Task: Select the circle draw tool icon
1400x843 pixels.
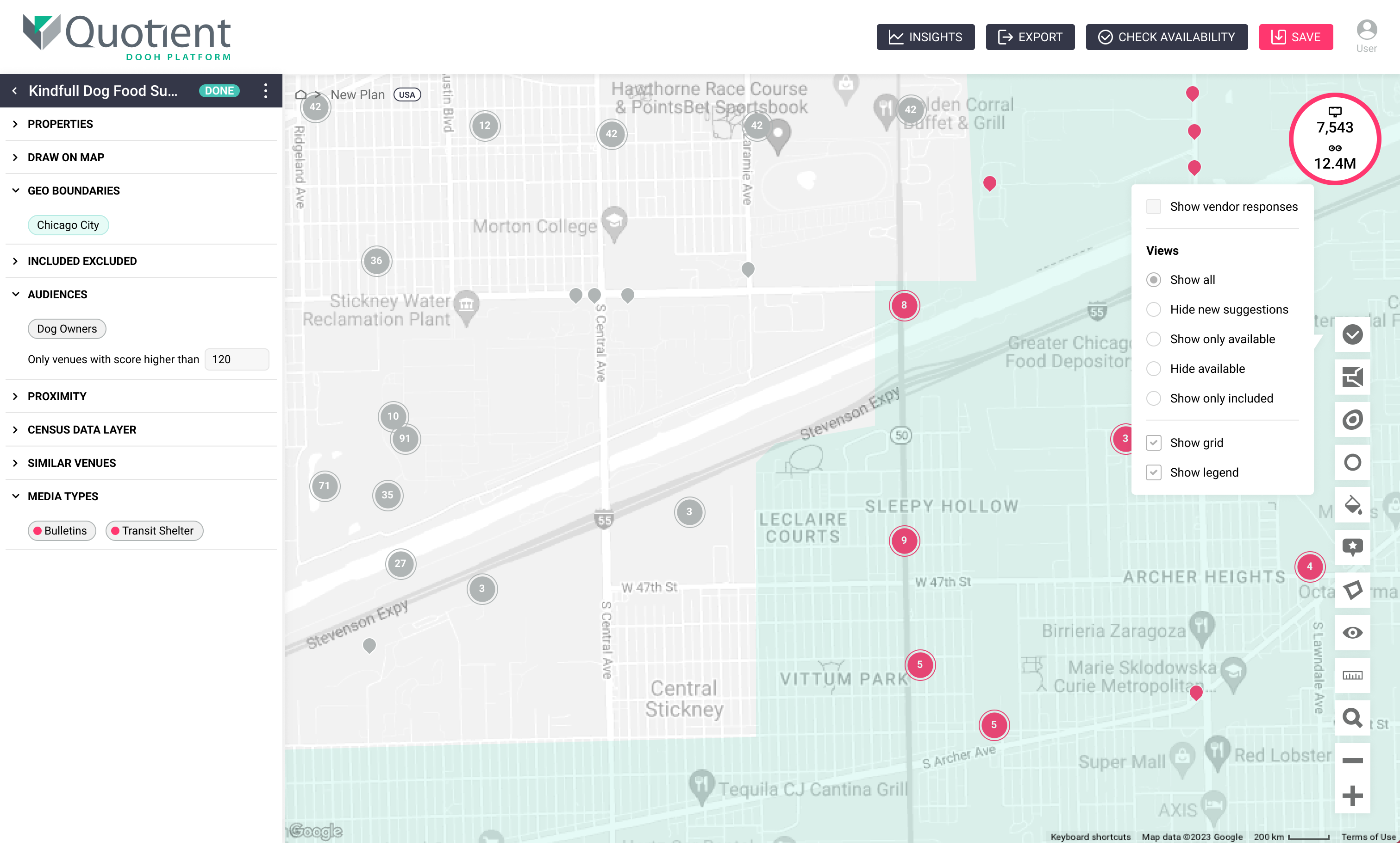Action: click(x=1352, y=462)
